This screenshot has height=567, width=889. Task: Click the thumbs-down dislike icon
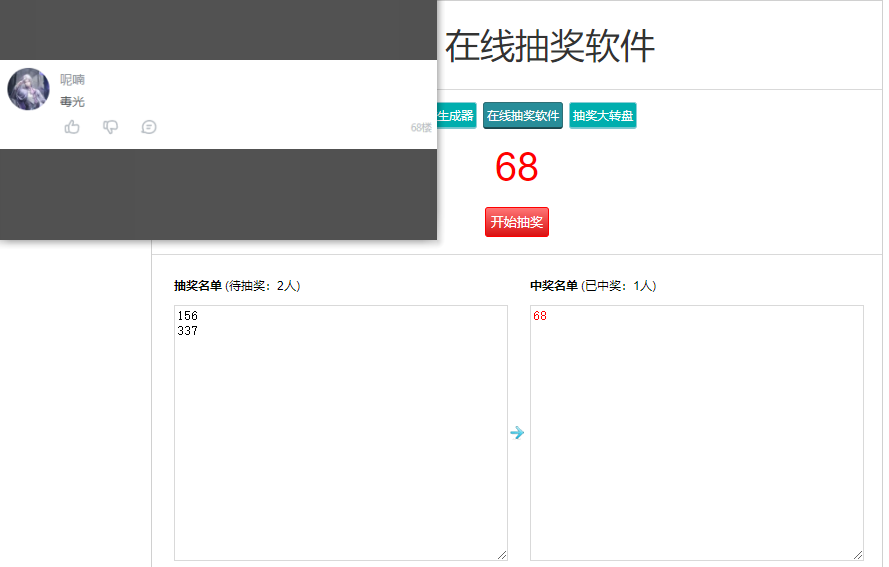coord(111,127)
